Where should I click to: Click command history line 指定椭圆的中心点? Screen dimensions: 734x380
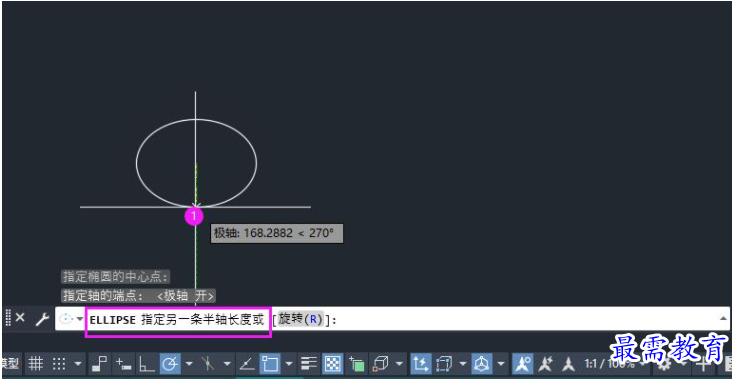click(x=116, y=277)
